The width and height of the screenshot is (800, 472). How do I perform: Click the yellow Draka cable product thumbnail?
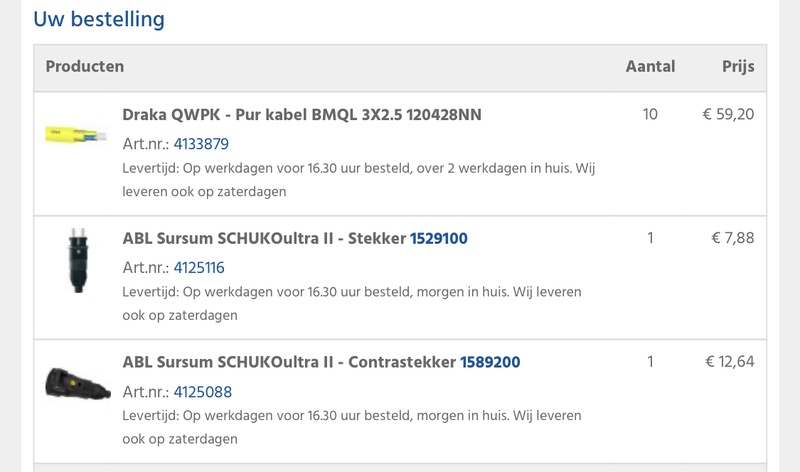point(74,135)
